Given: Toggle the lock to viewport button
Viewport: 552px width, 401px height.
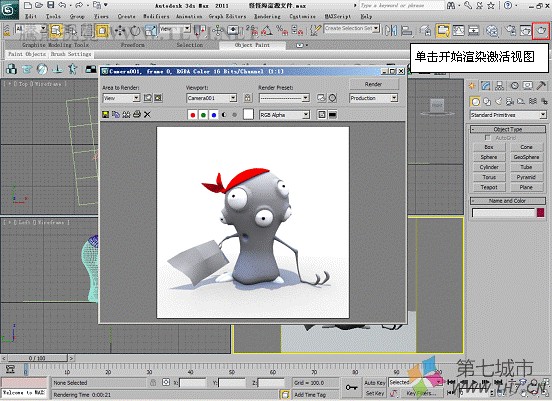Looking at the screenshot, I should pos(248,98).
